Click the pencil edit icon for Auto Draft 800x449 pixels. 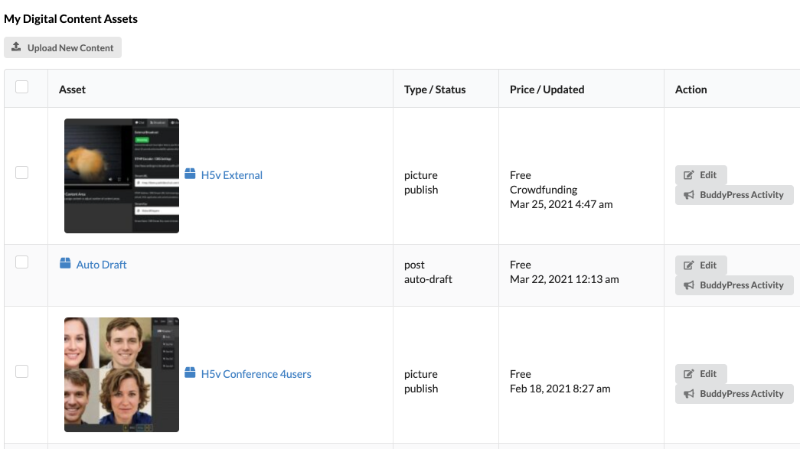point(689,265)
